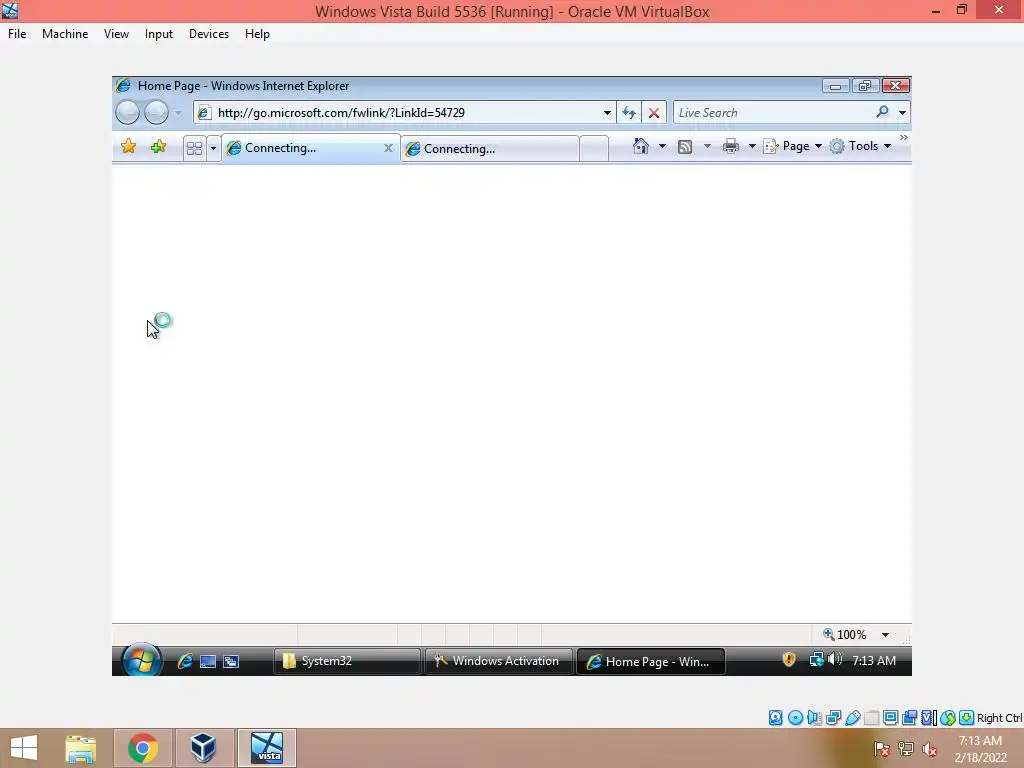Open the Quick Tabs view
Screen dimensions: 1024x768
tap(194, 148)
